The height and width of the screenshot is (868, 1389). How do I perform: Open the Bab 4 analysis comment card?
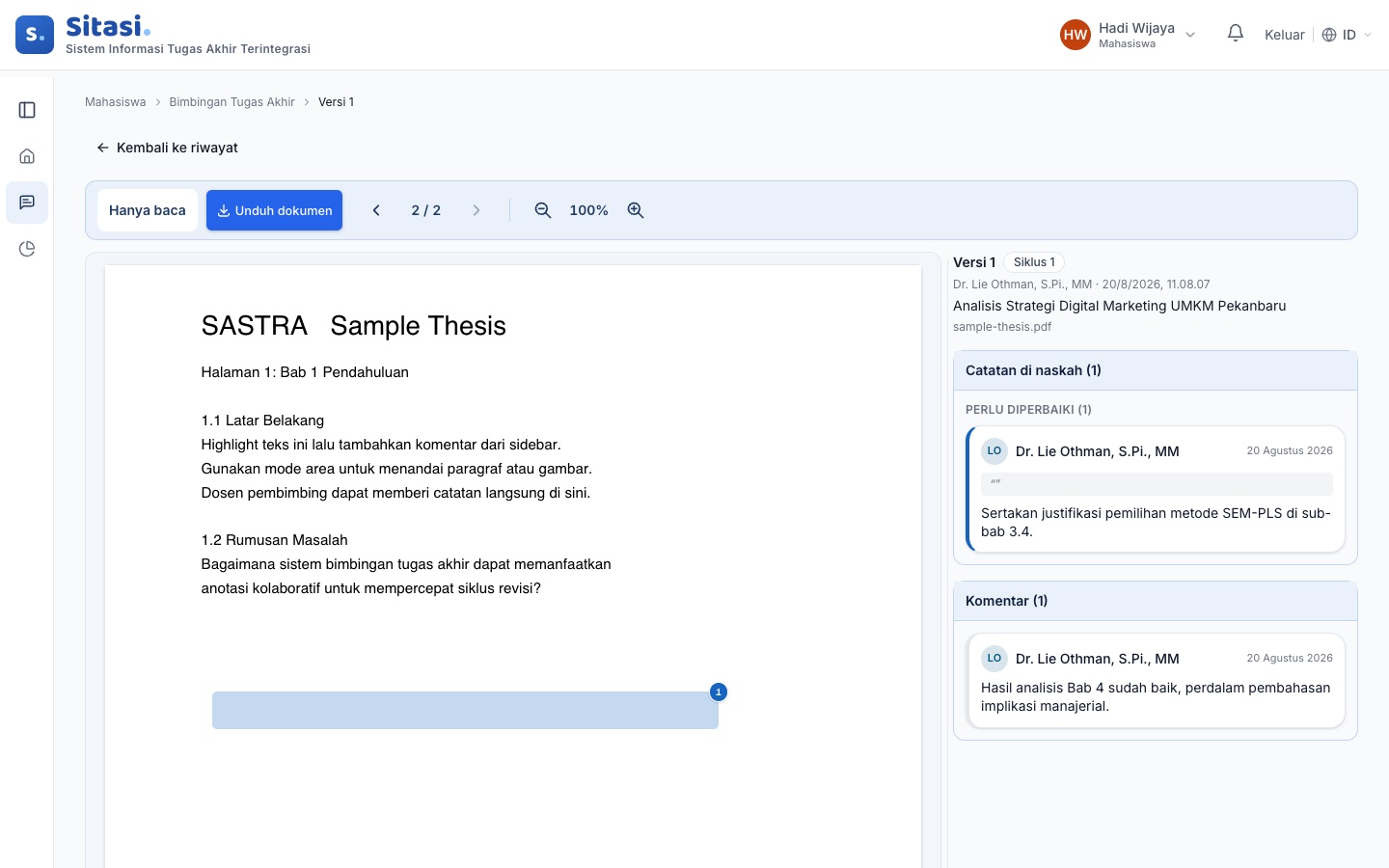[x=1157, y=681]
